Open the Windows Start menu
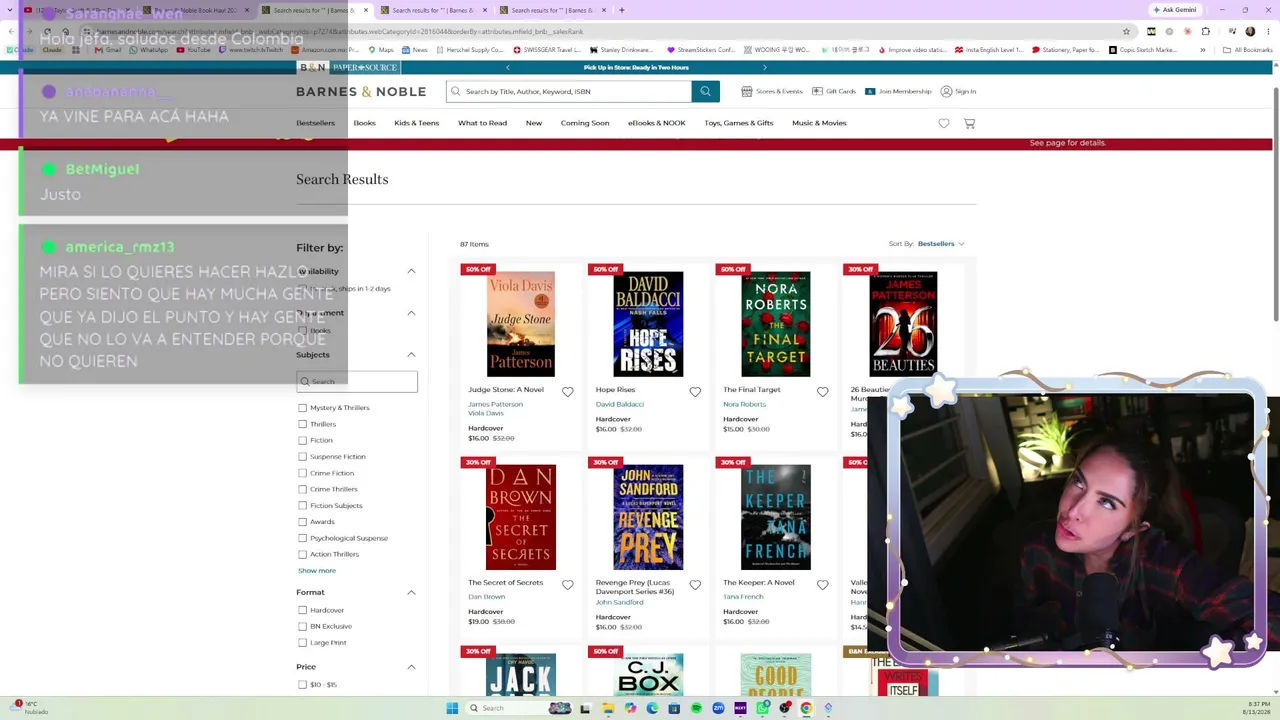Screen dimensions: 1280x720 452,708
